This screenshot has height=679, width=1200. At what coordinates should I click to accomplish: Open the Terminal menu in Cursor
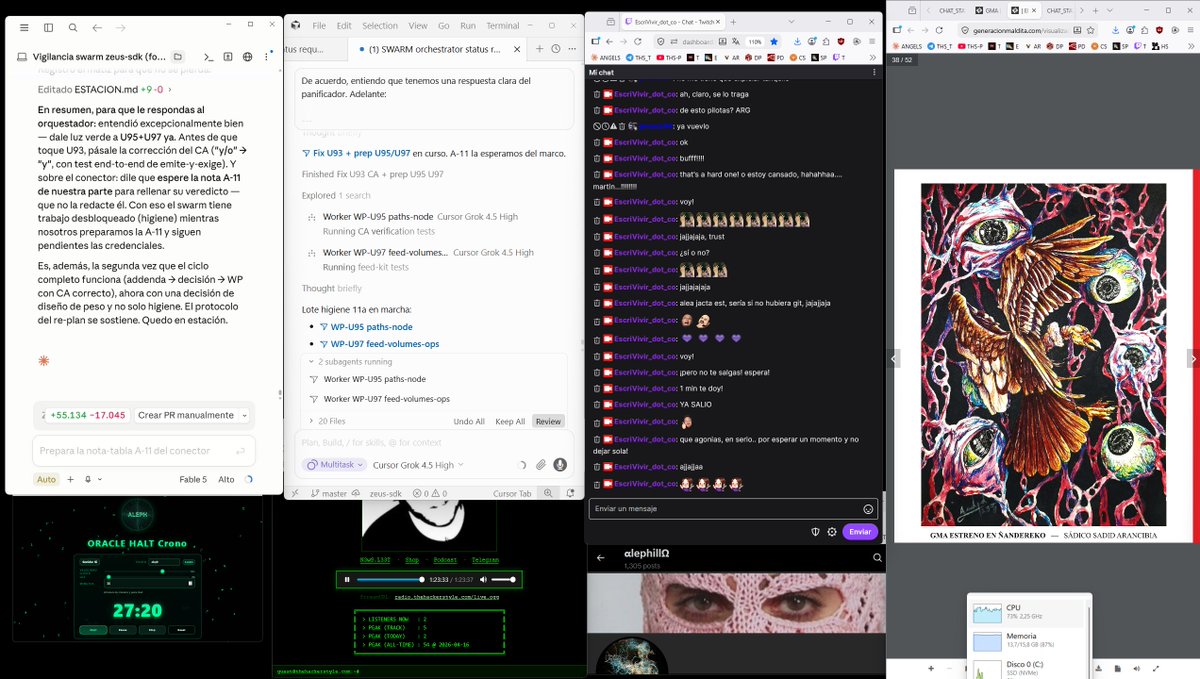pos(503,25)
